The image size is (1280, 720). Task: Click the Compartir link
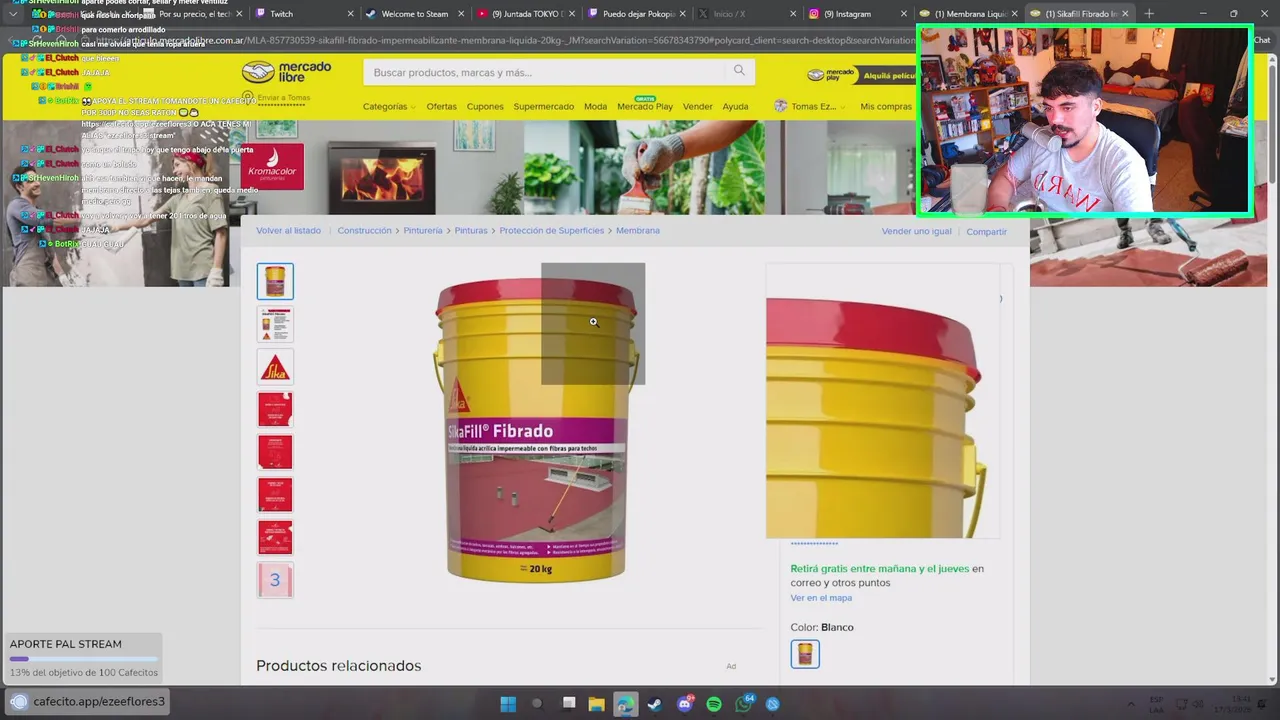[x=986, y=231]
